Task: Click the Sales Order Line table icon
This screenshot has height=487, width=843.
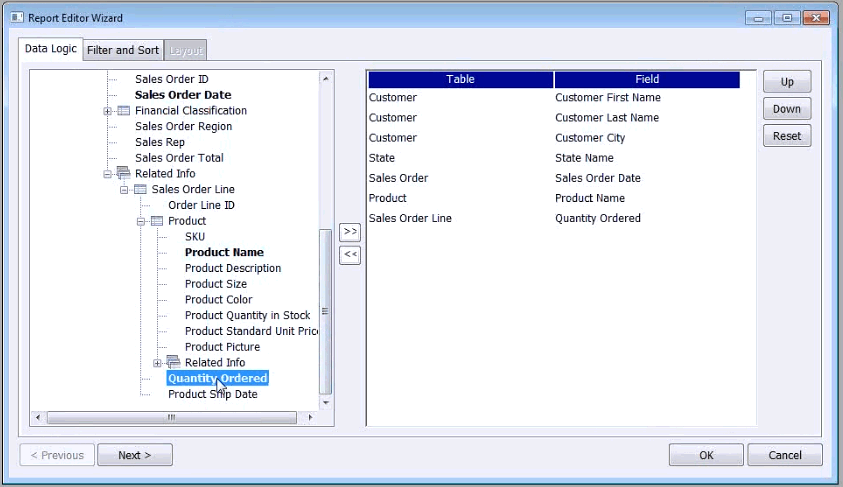Action: point(140,189)
